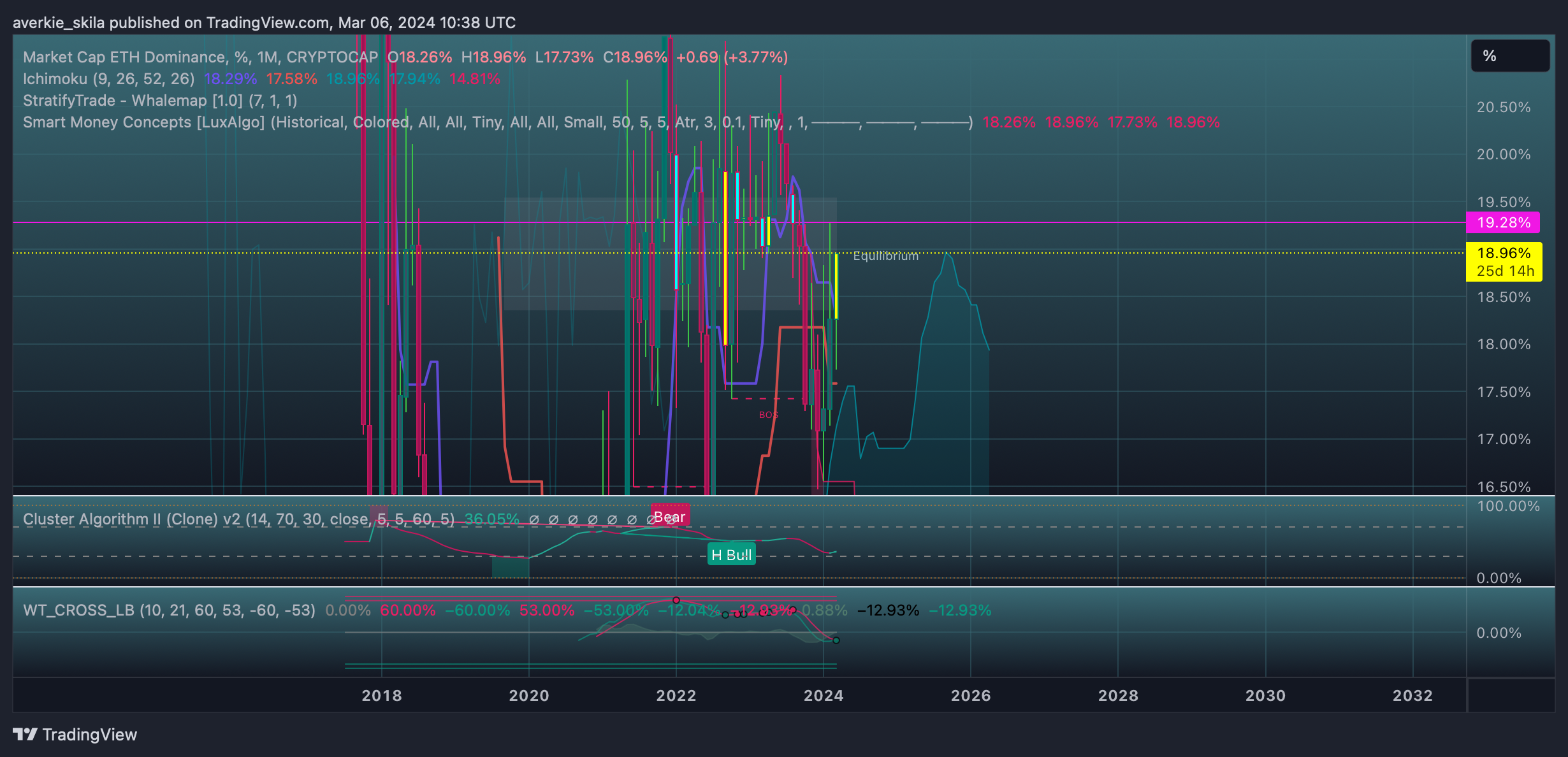Click the pink 53.00% WT_CROSS value

[547, 610]
